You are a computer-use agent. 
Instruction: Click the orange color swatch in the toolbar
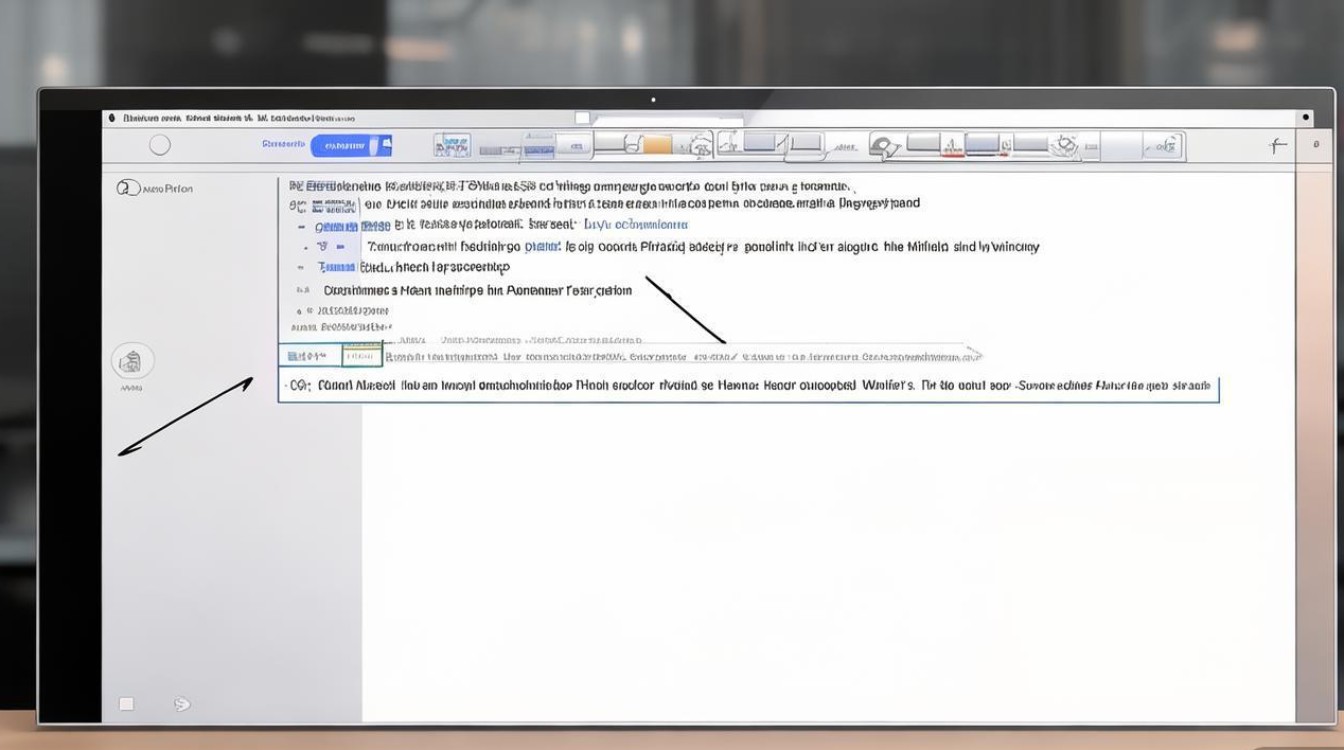(657, 146)
